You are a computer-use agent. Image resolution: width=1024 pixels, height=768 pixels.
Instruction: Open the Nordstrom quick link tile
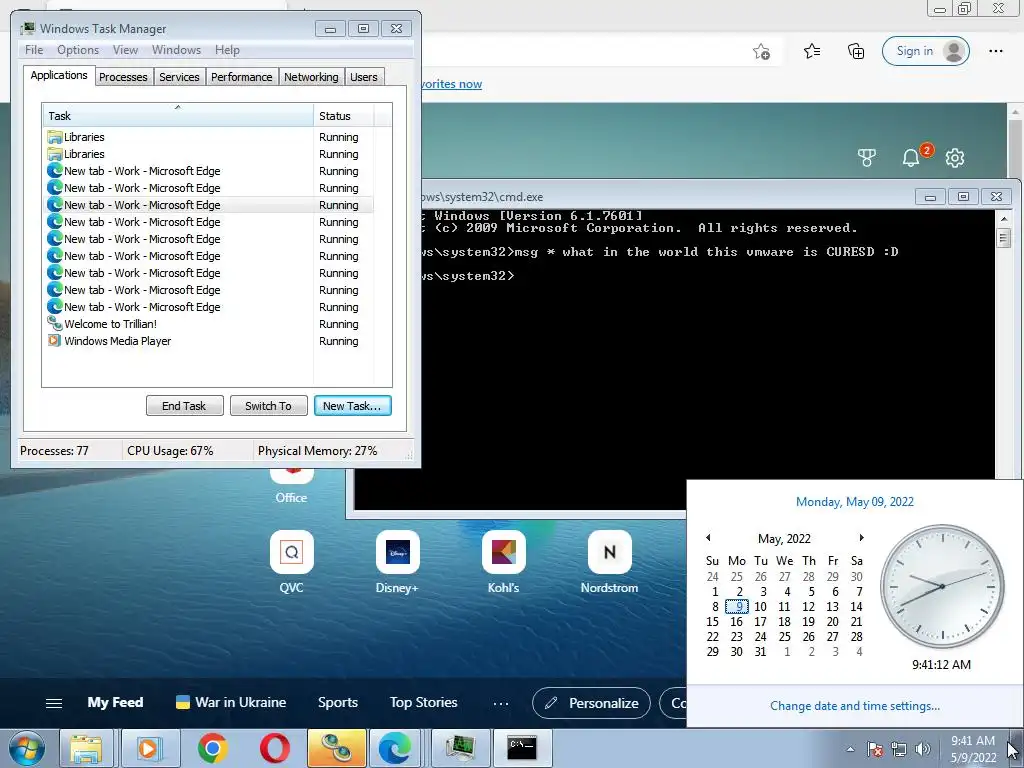click(609, 552)
